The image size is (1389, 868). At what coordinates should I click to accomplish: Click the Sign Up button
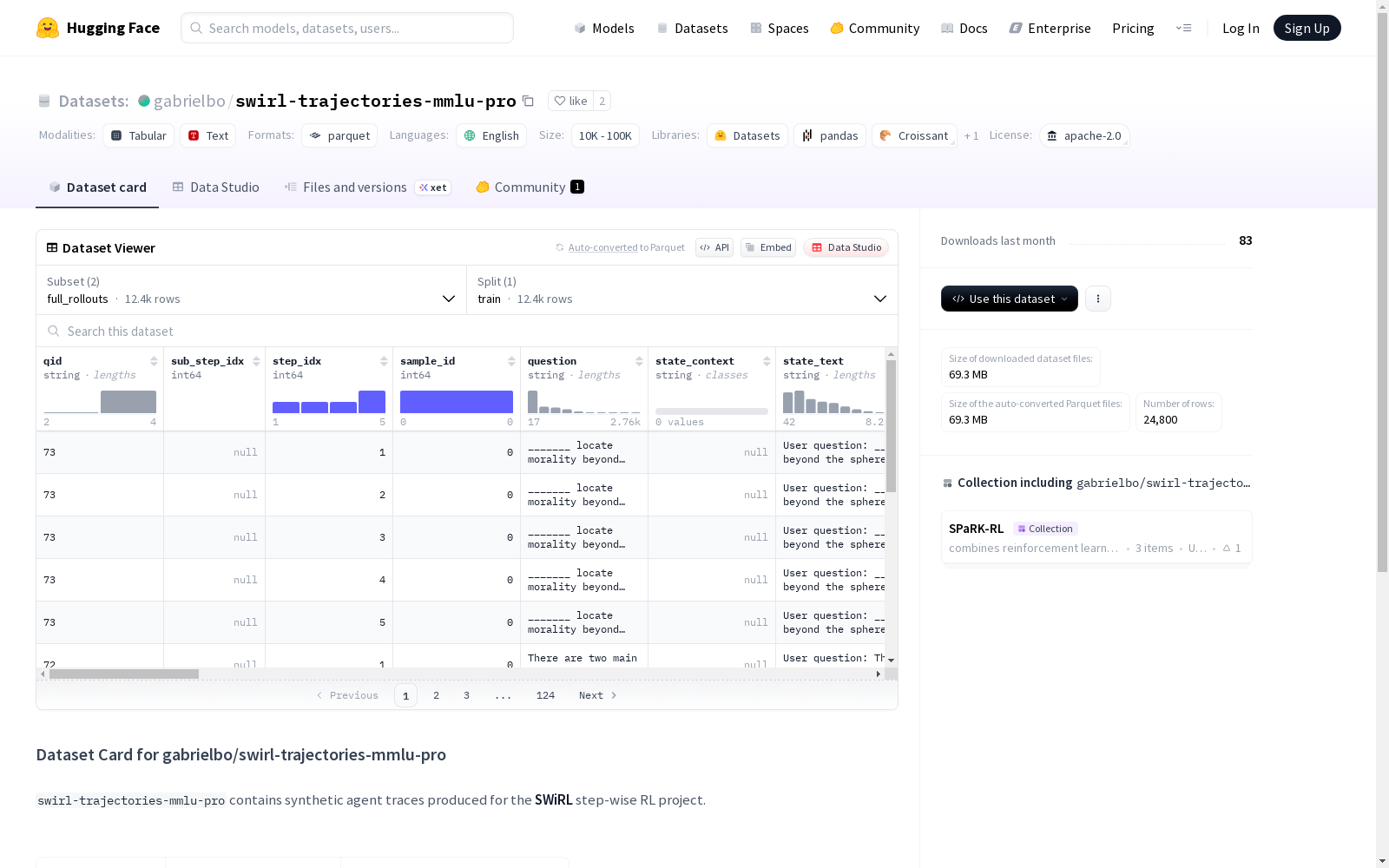click(x=1307, y=28)
